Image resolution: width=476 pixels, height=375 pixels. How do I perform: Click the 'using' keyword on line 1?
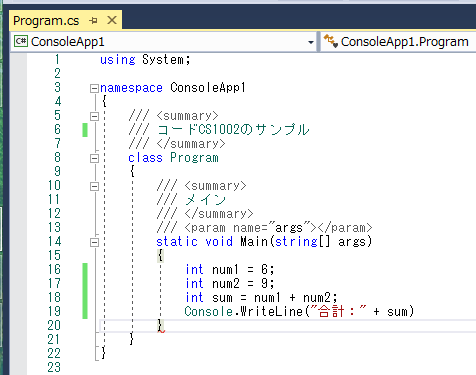pyautogui.click(x=118, y=60)
